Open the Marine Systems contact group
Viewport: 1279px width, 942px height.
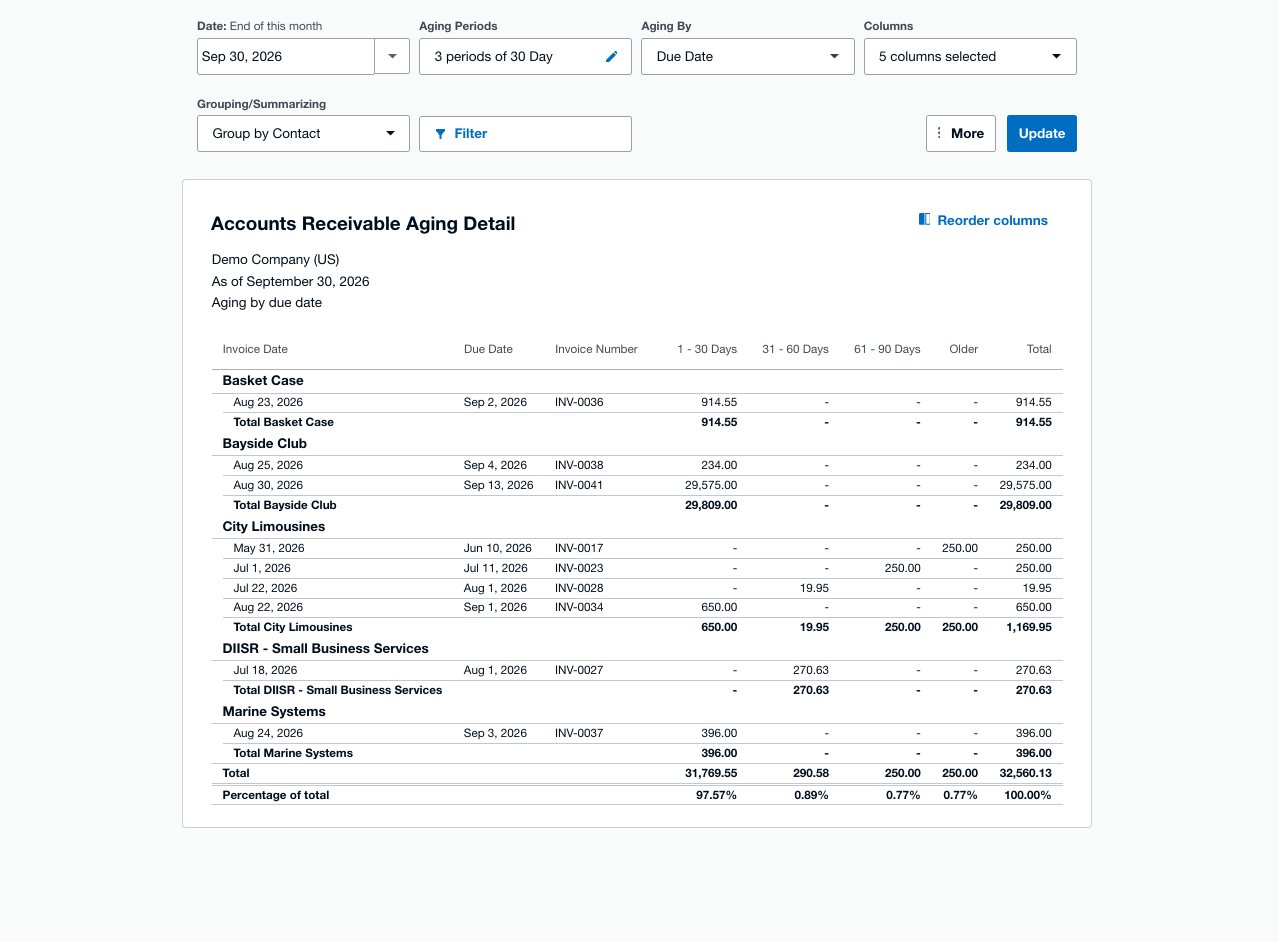click(x=274, y=712)
